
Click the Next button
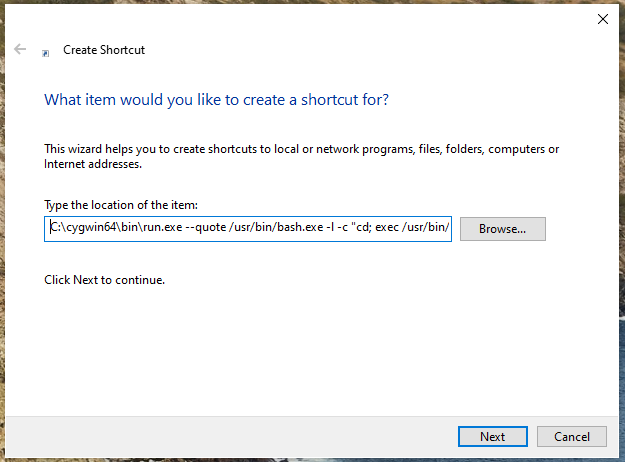point(493,436)
